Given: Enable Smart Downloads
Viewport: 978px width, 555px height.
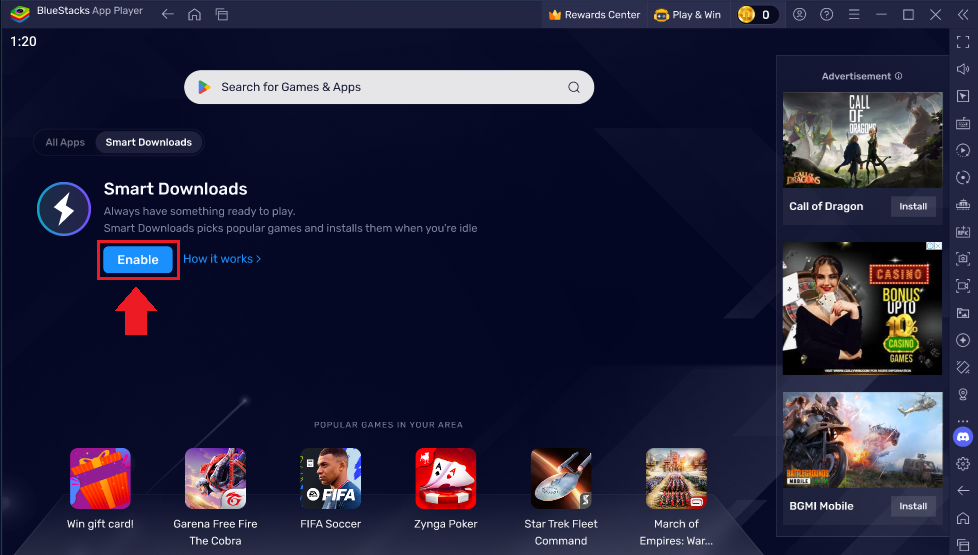Looking at the screenshot, I should click(x=138, y=259).
